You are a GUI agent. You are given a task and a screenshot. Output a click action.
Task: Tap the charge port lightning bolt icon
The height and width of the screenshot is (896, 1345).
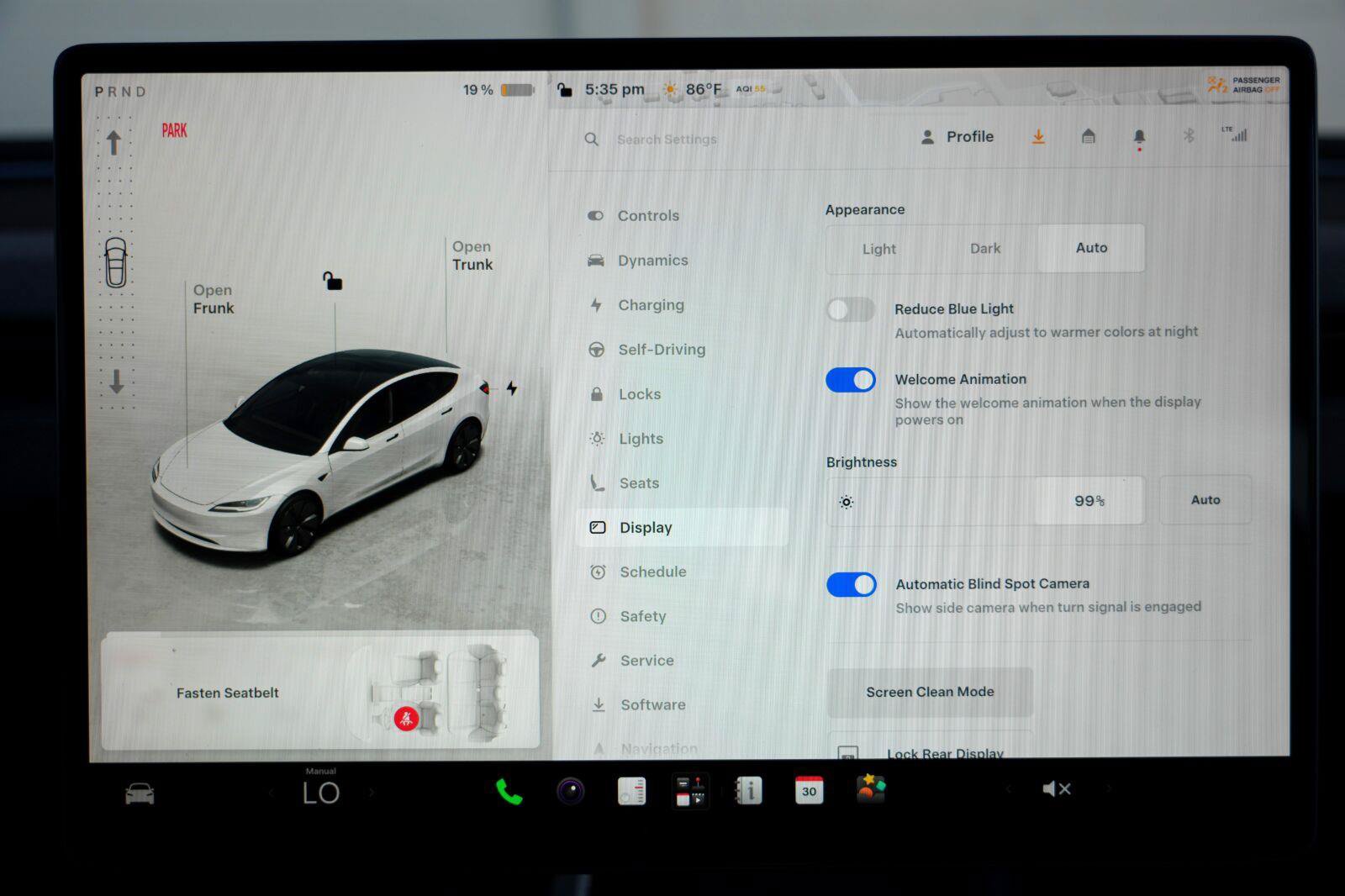point(511,387)
